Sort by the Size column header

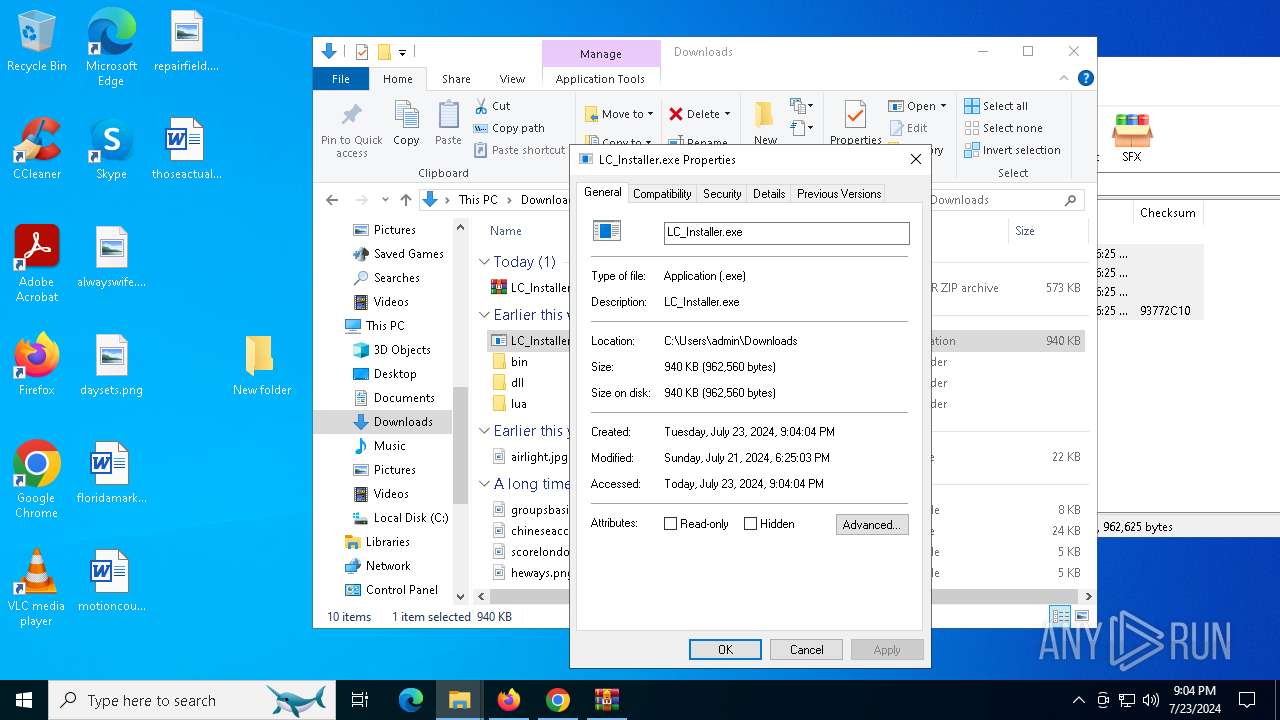1047,231
